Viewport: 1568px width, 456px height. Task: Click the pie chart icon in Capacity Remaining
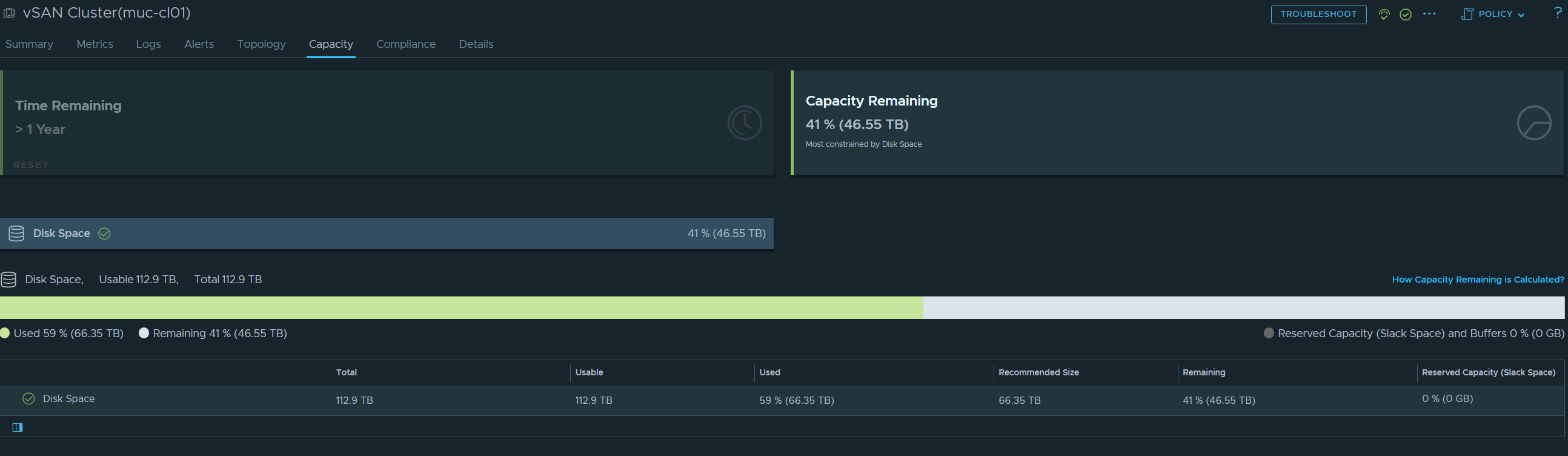[1533, 123]
